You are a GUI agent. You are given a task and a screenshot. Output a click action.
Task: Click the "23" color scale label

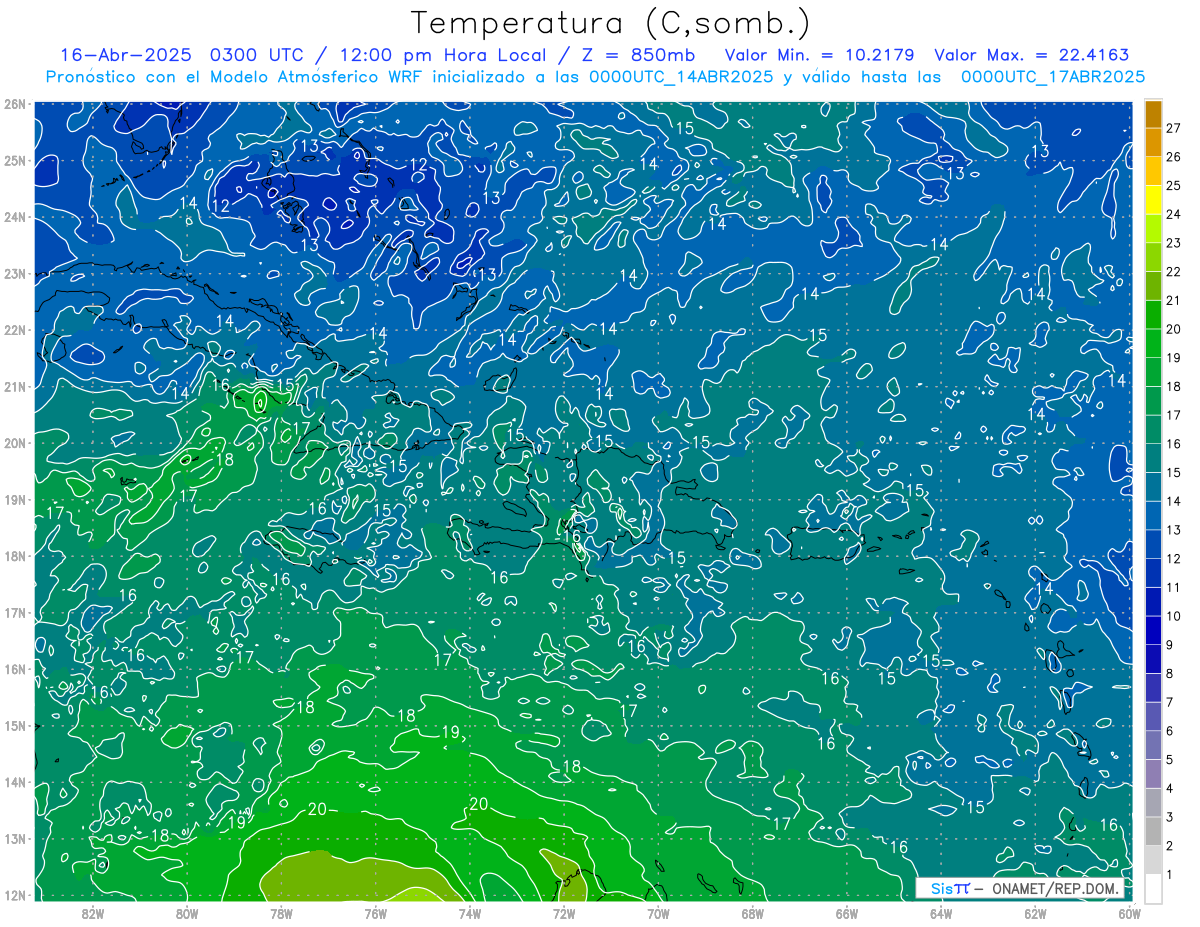(x=1173, y=243)
